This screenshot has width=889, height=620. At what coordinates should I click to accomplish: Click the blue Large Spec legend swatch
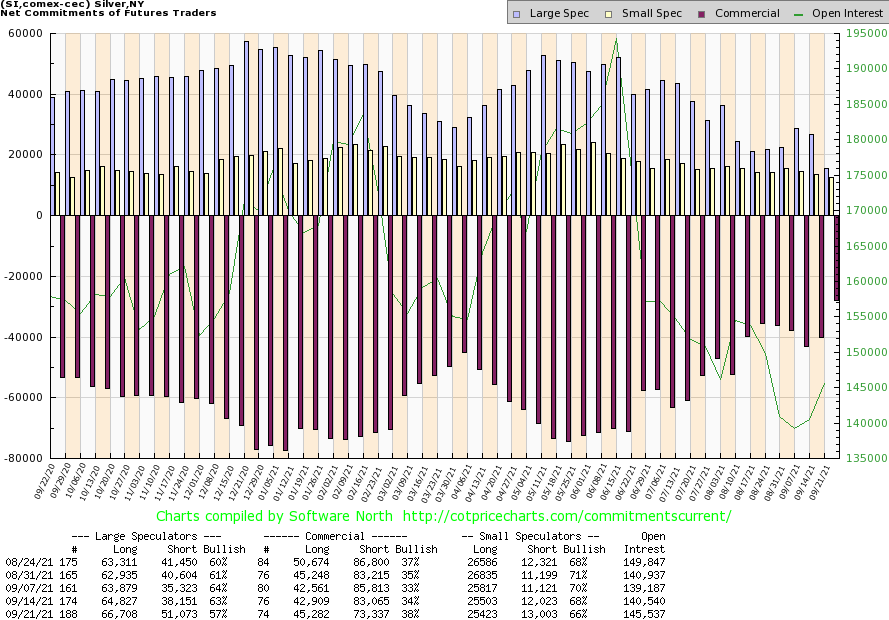(x=516, y=14)
